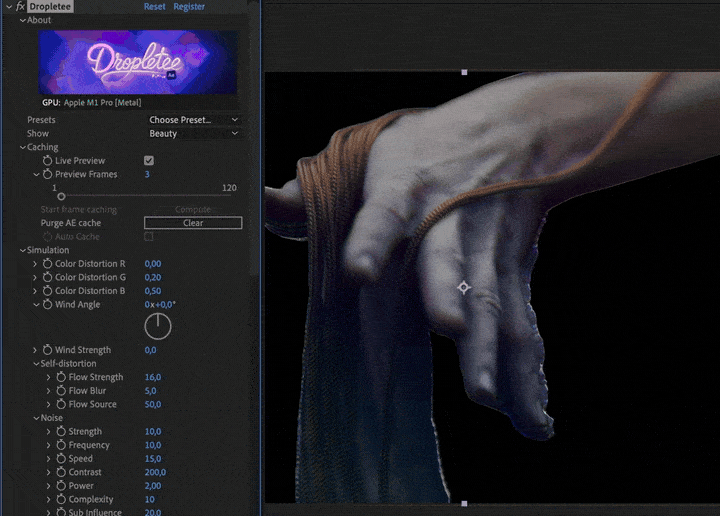Enable keyframing stopwatch for Noise Frequency
This screenshot has height=516, width=720.
tap(60, 445)
